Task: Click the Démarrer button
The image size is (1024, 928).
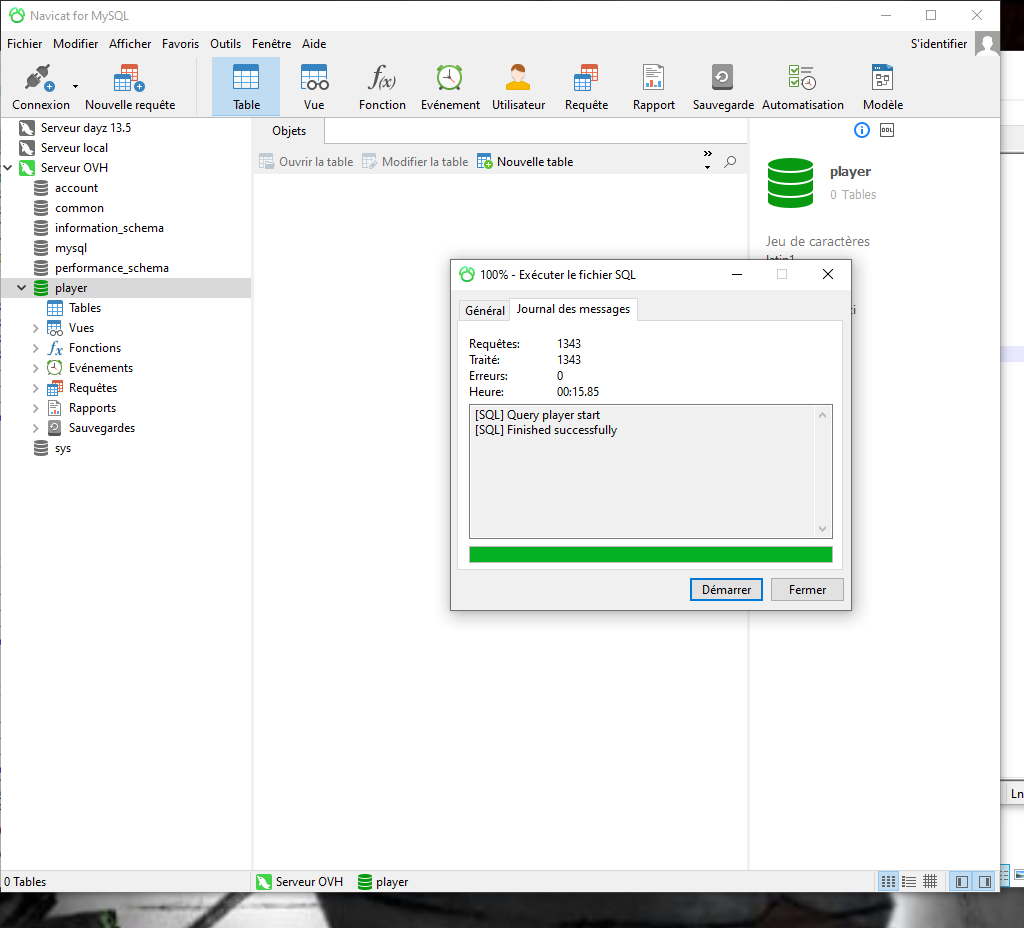Action: click(726, 590)
